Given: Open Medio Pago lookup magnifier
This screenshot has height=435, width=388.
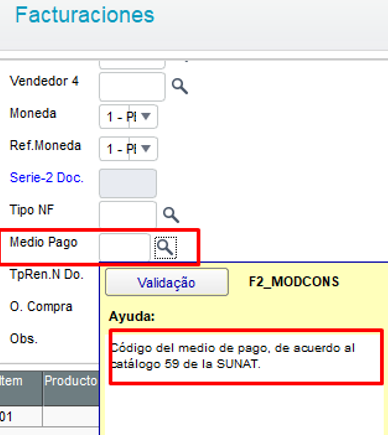Looking at the screenshot, I should (165, 248).
